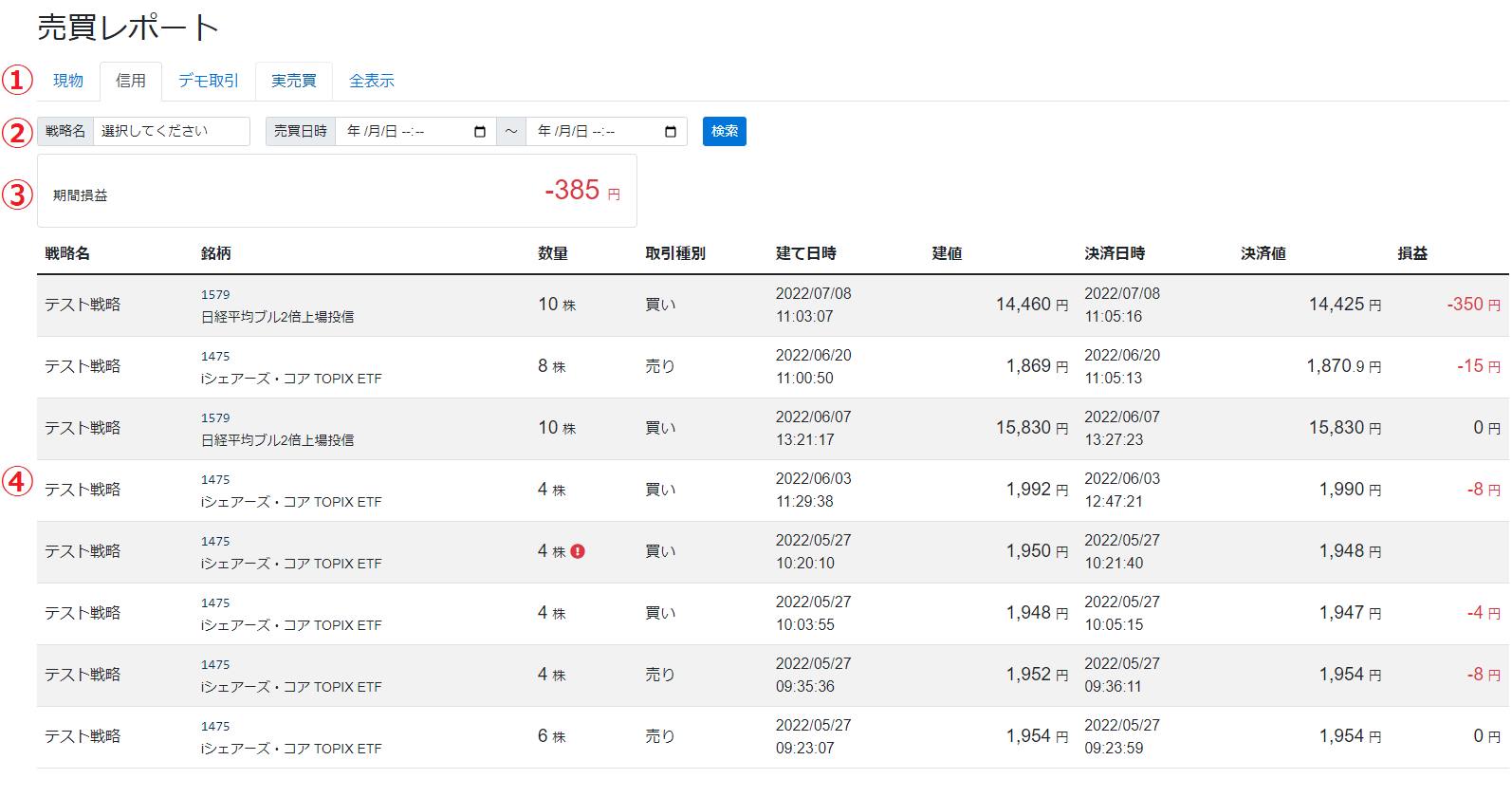Click the 決済日時 column header

pyautogui.click(x=1115, y=253)
